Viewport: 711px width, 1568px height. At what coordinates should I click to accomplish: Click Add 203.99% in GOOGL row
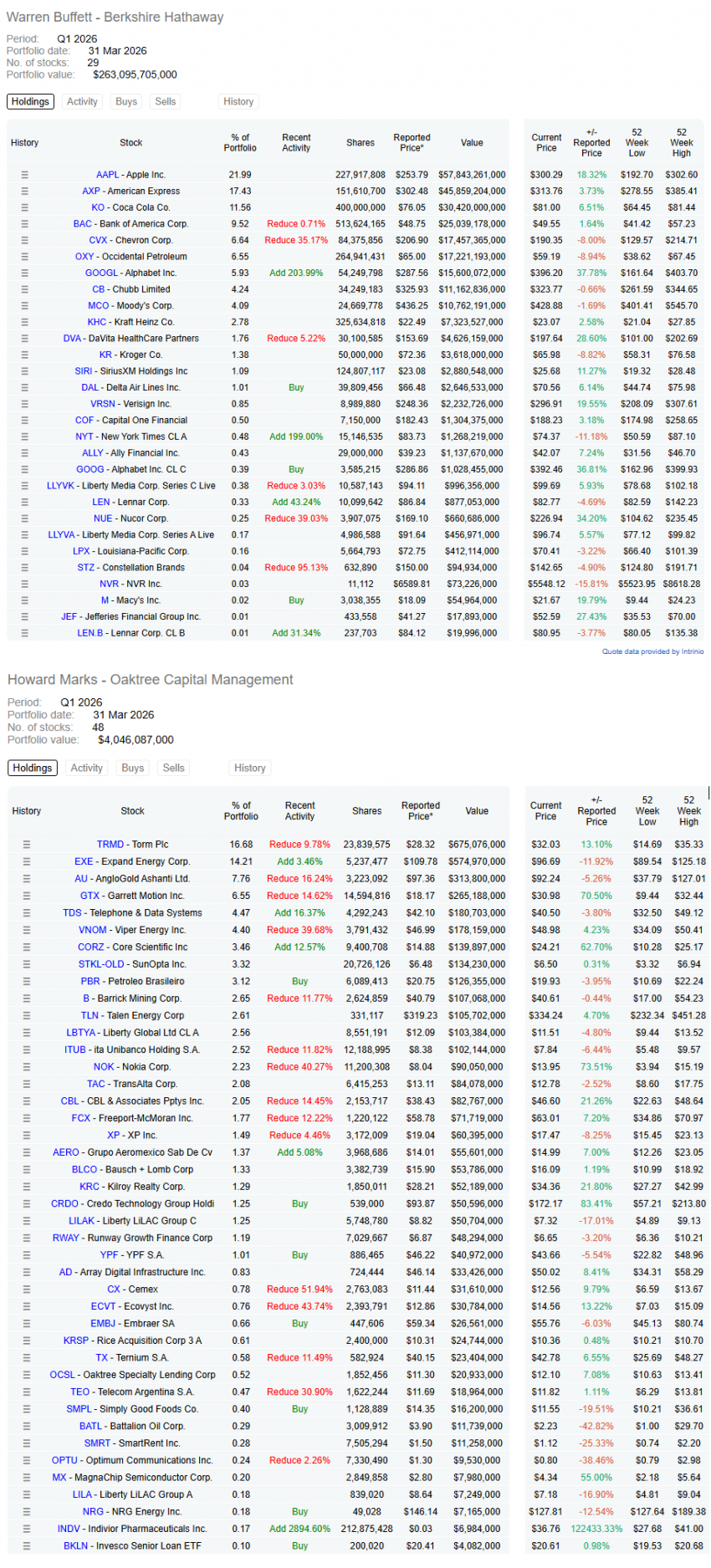coord(296,273)
